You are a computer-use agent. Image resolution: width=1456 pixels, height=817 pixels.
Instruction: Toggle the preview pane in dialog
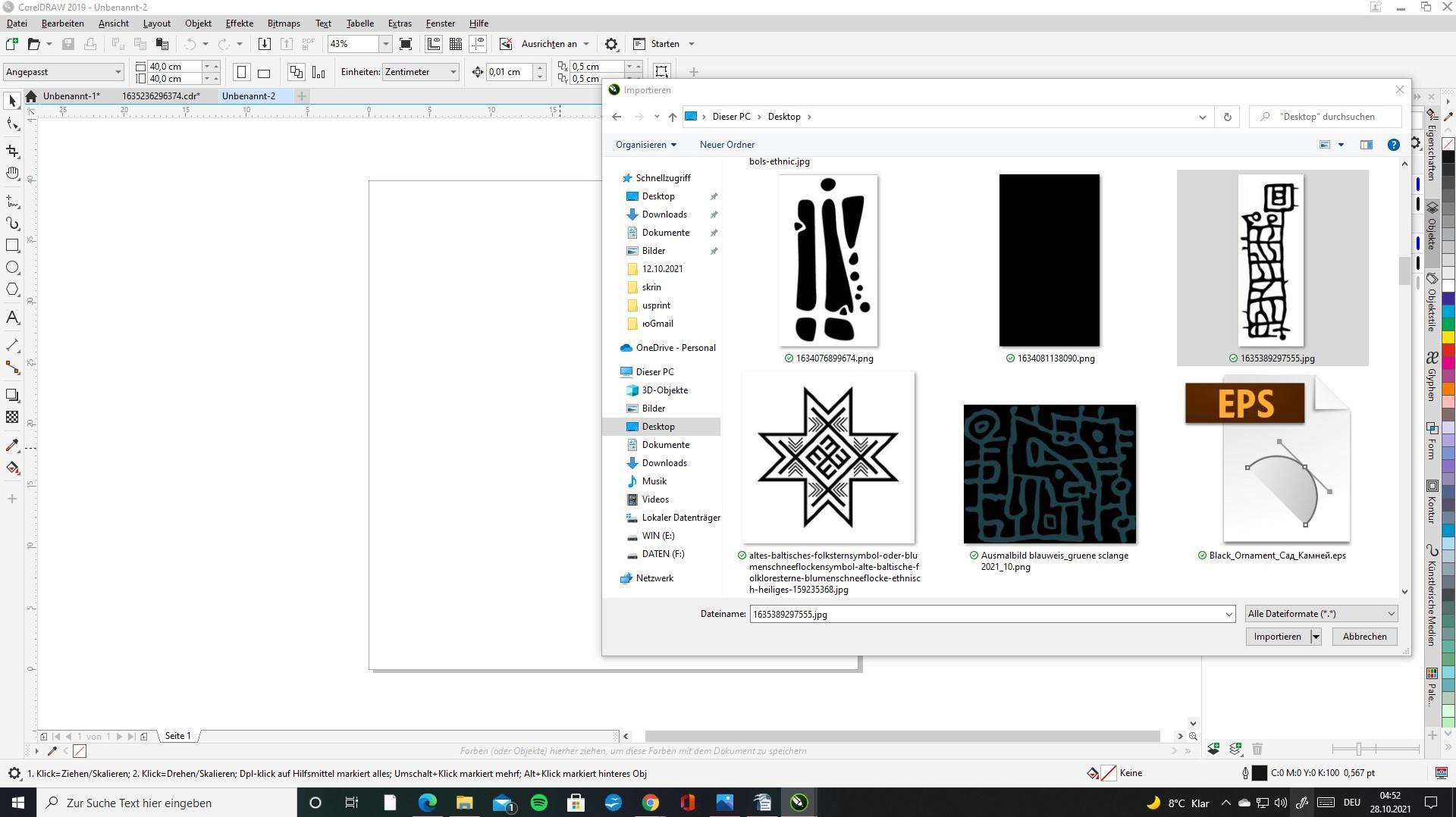click(x=1366, y=145)
